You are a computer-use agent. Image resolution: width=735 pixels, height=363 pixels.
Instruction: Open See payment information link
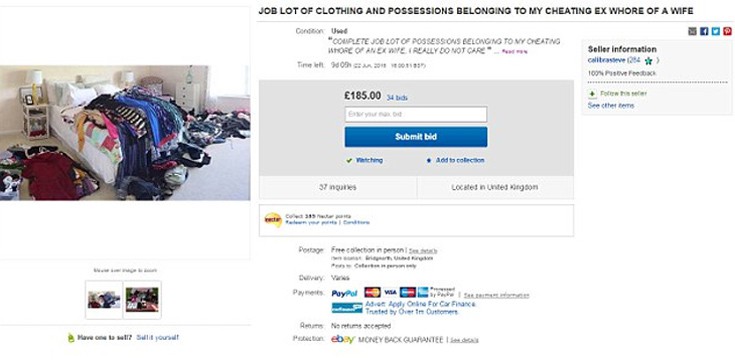(496, 295)
